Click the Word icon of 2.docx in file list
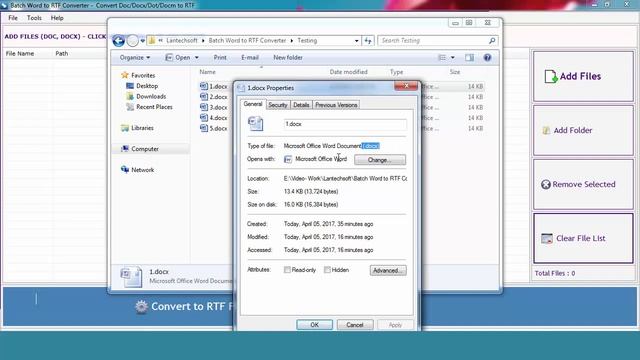 pyautogui.click(x=204, y=97)
